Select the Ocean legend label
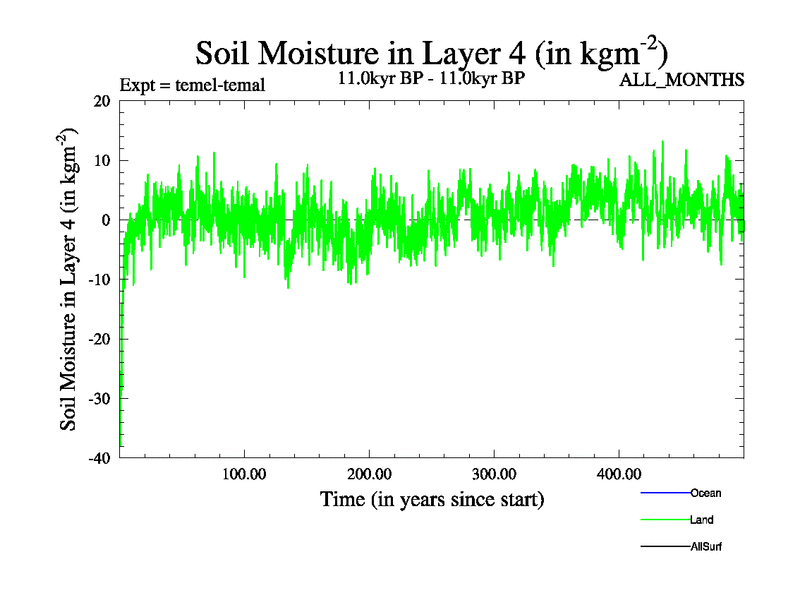Viewport: 800px width, 600px height. pyautogui.click(x=705, y=493)
